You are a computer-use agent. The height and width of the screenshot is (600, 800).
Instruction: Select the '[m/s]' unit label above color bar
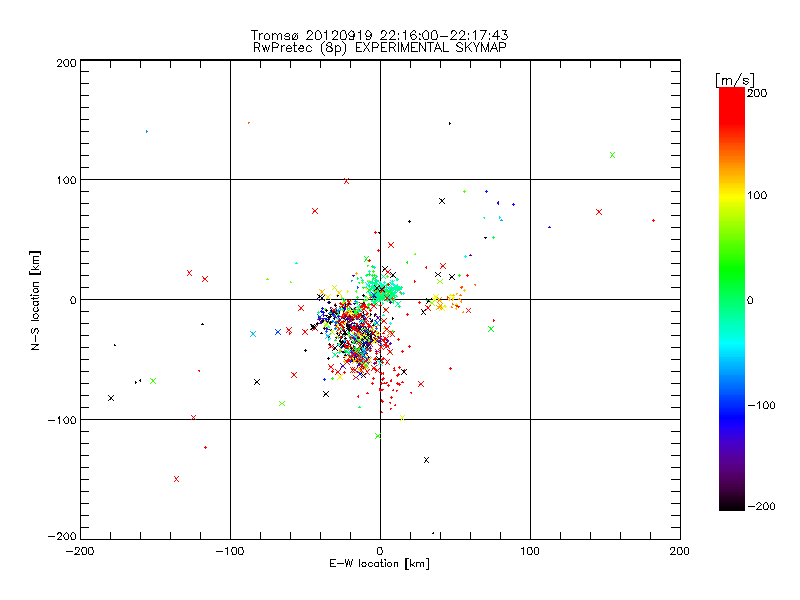[734, 80]
